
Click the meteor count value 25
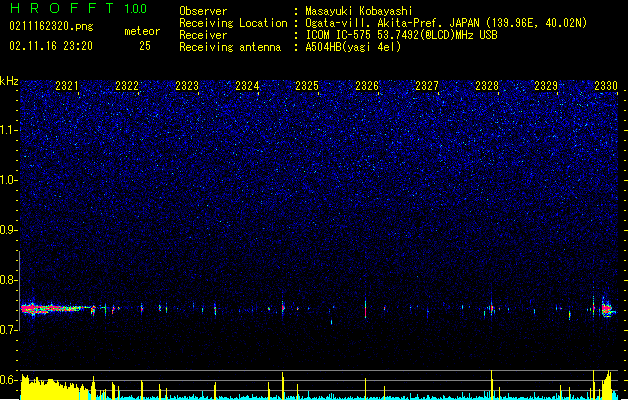[145, 46]
